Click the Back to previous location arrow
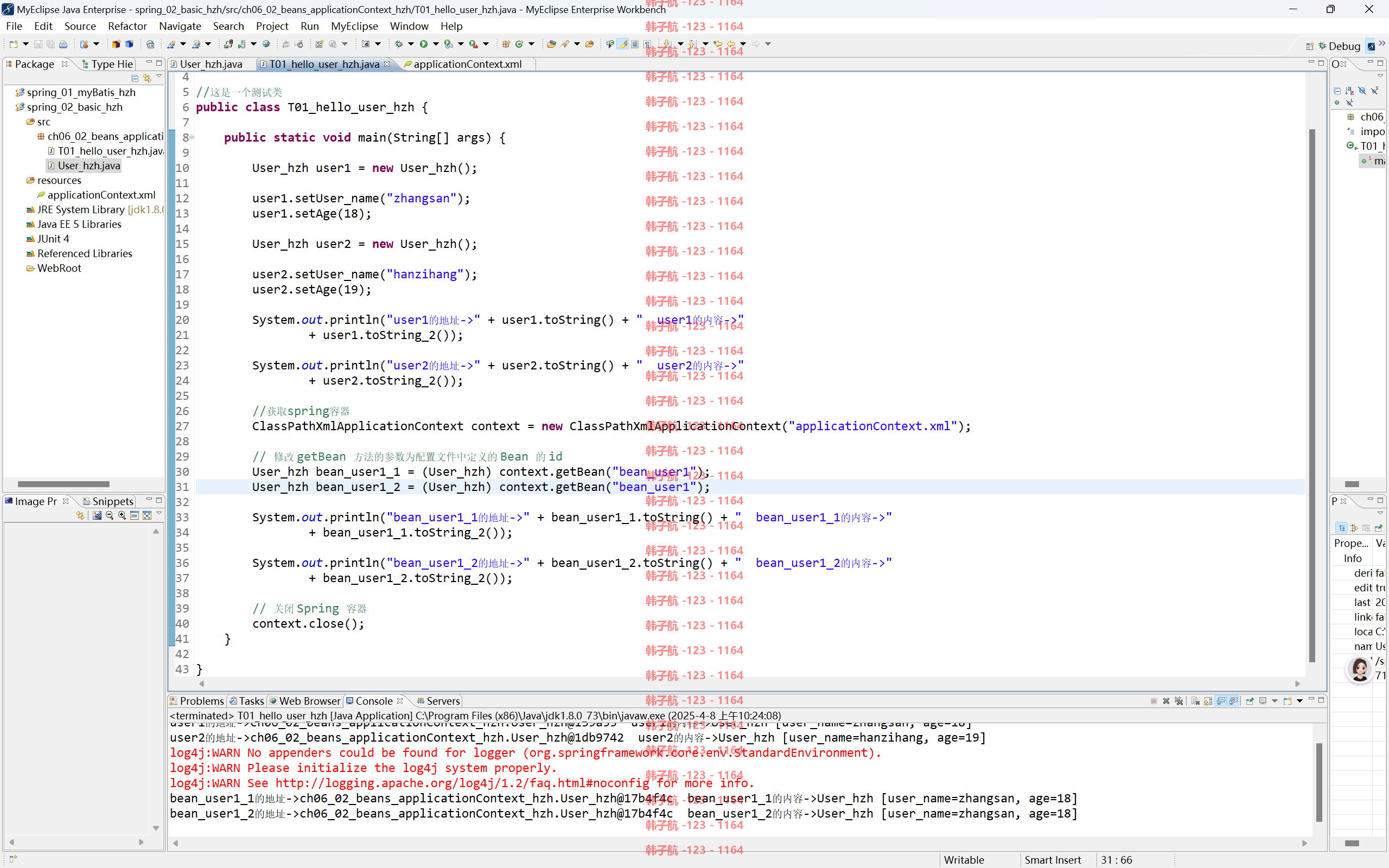This screenshot has height=868, width=1389. point(731,44)
